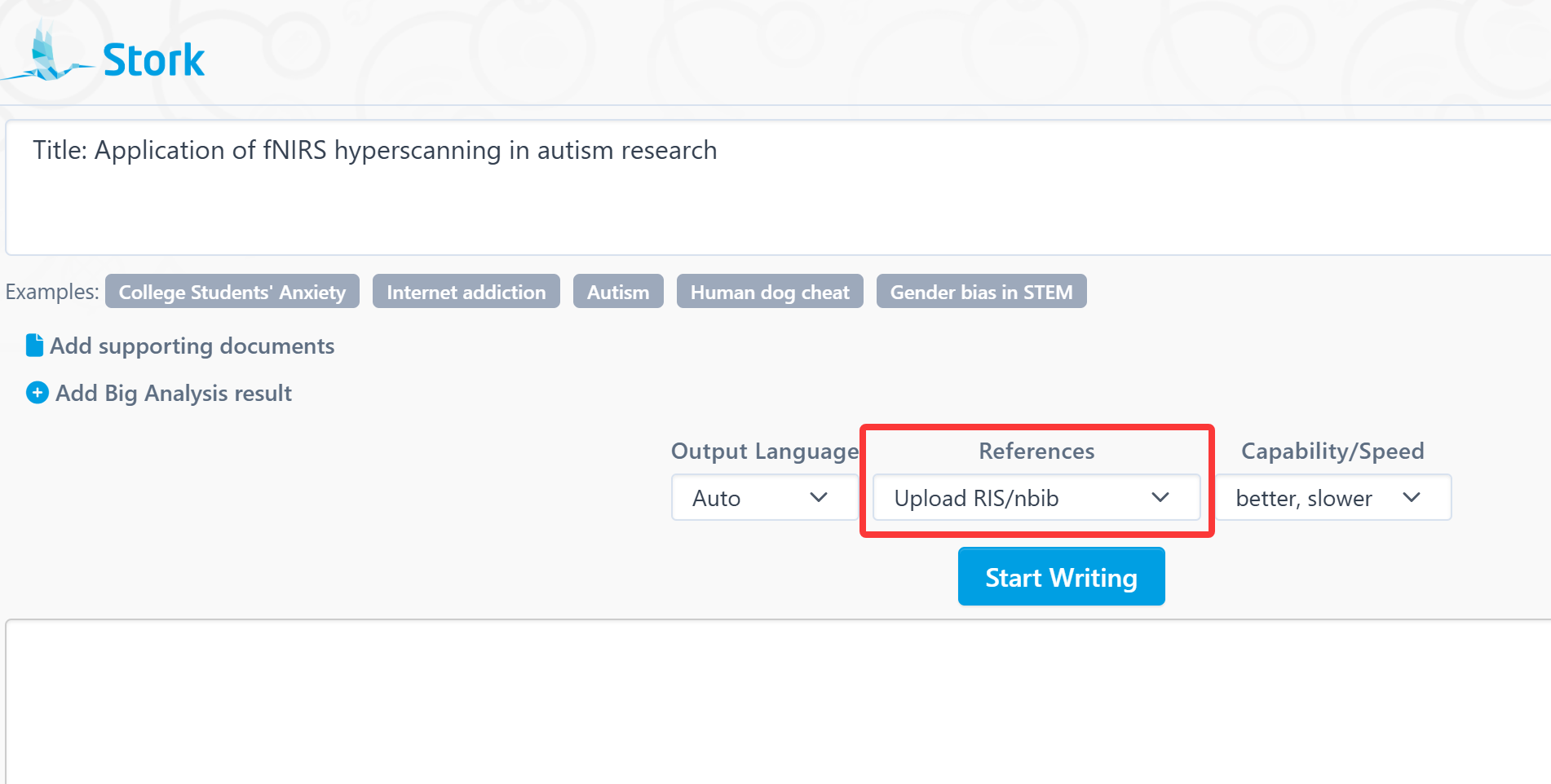Click the Upload RIS/nbib selection text
This screenshot has height=784, width=1551.
tap(976, 498)
